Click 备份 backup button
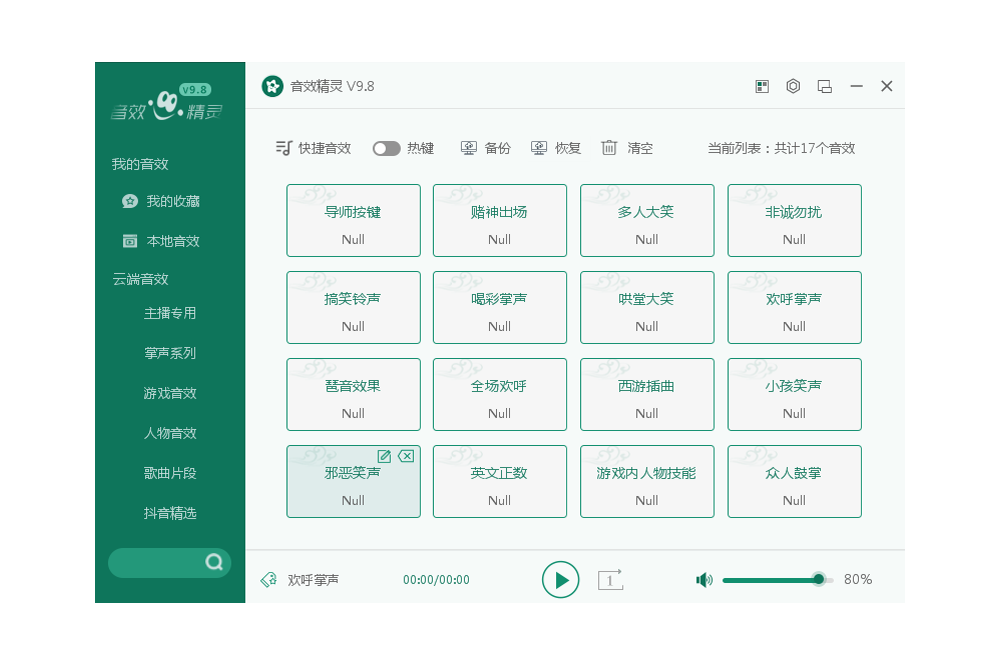Image resolution: width=1000 pixels, height=666 pixels. pos(486,149)
